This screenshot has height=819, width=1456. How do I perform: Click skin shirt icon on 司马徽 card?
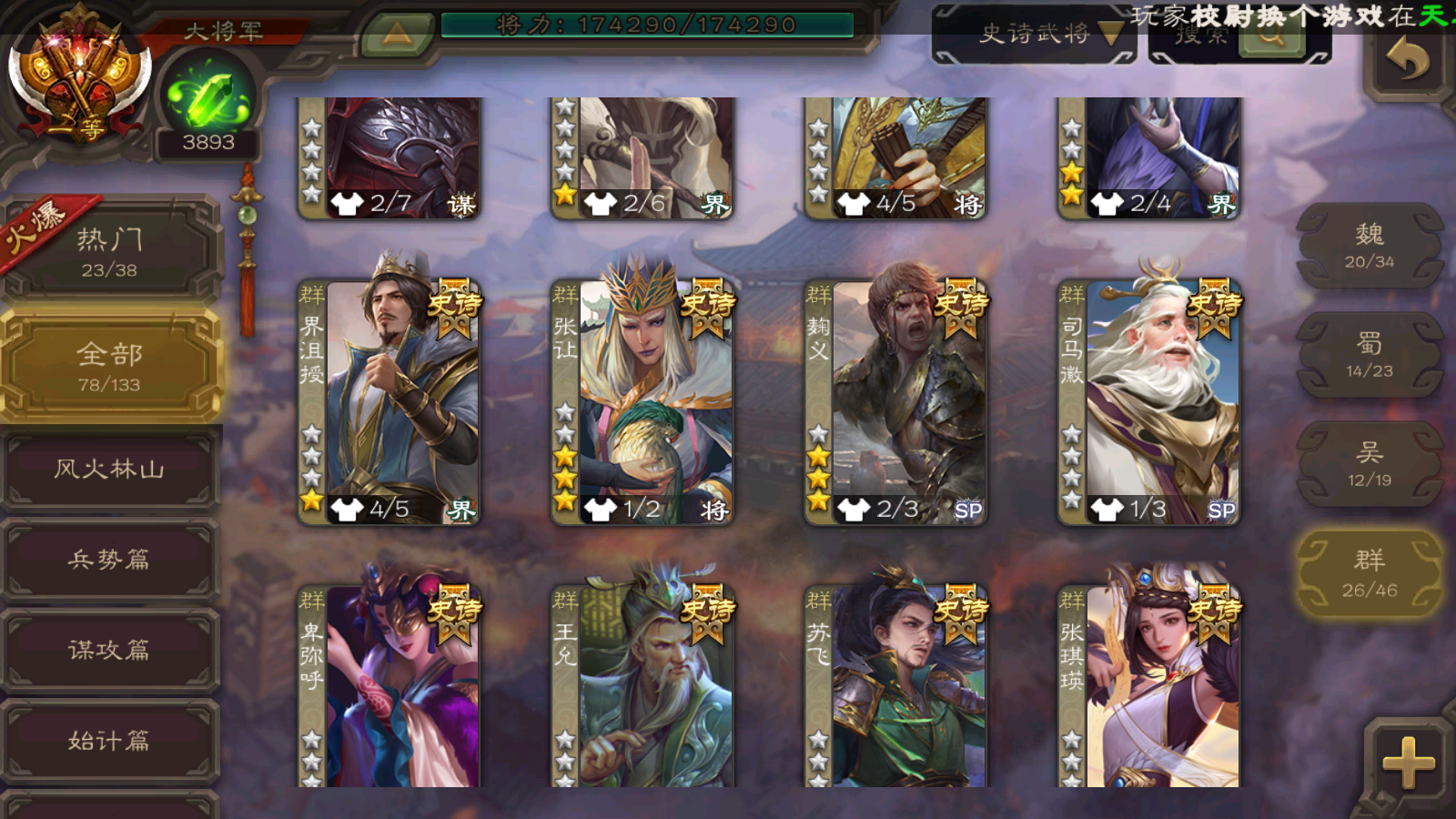coord(1107,509)
